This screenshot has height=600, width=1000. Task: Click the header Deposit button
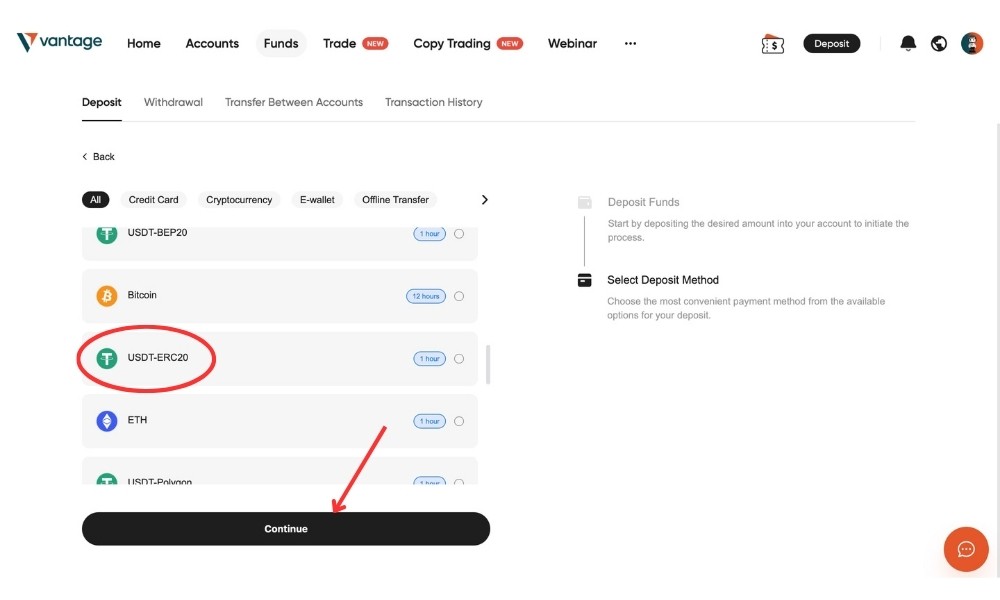point(831,43)
